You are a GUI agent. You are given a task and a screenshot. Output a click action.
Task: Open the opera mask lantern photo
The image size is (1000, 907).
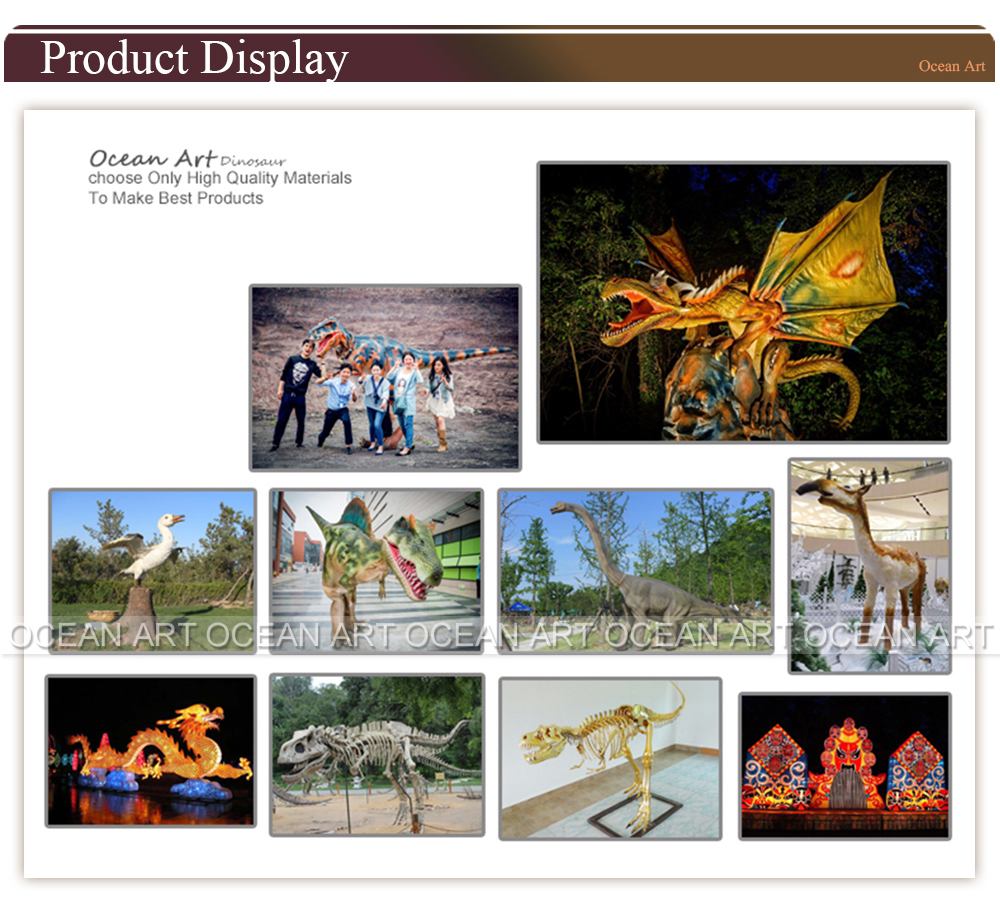pyautogui.click(x=845, y=766)
